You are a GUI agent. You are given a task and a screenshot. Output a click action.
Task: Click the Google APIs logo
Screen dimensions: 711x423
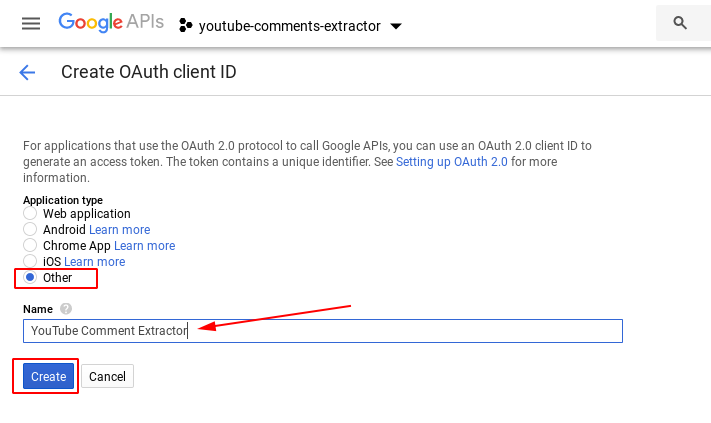[111, 23]
